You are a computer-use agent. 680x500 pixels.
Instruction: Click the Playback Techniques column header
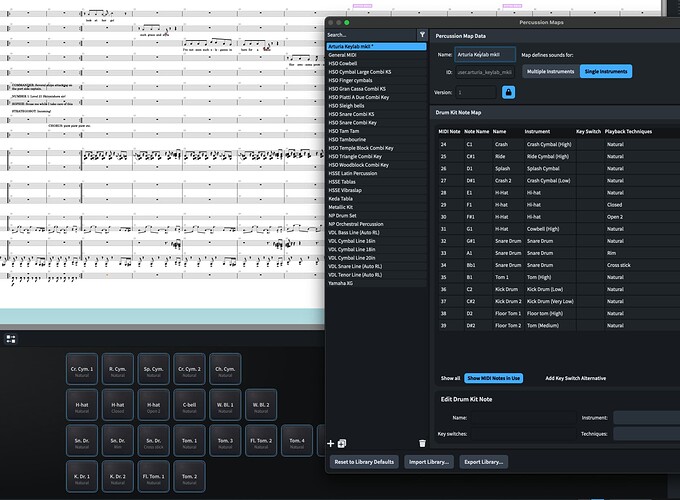point(628,131)
